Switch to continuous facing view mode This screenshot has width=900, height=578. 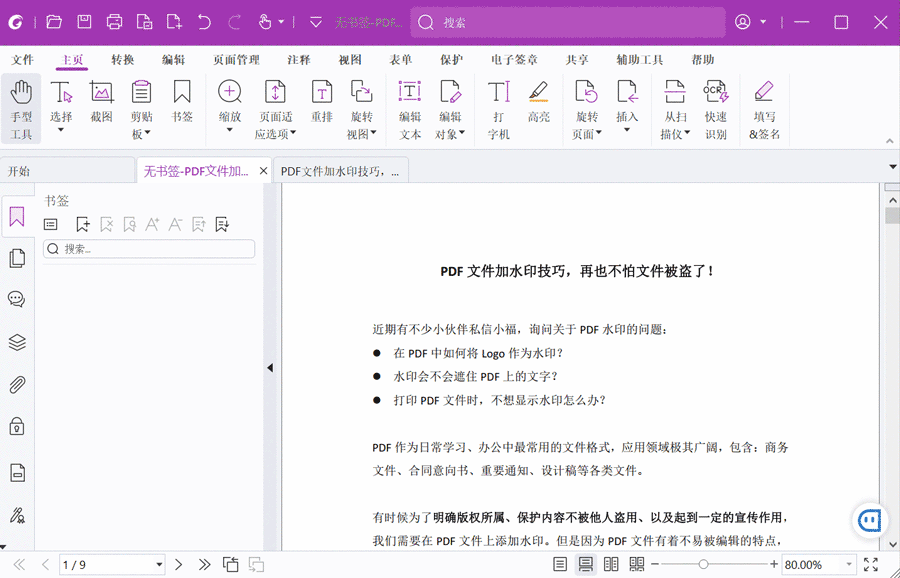(637, 564)
